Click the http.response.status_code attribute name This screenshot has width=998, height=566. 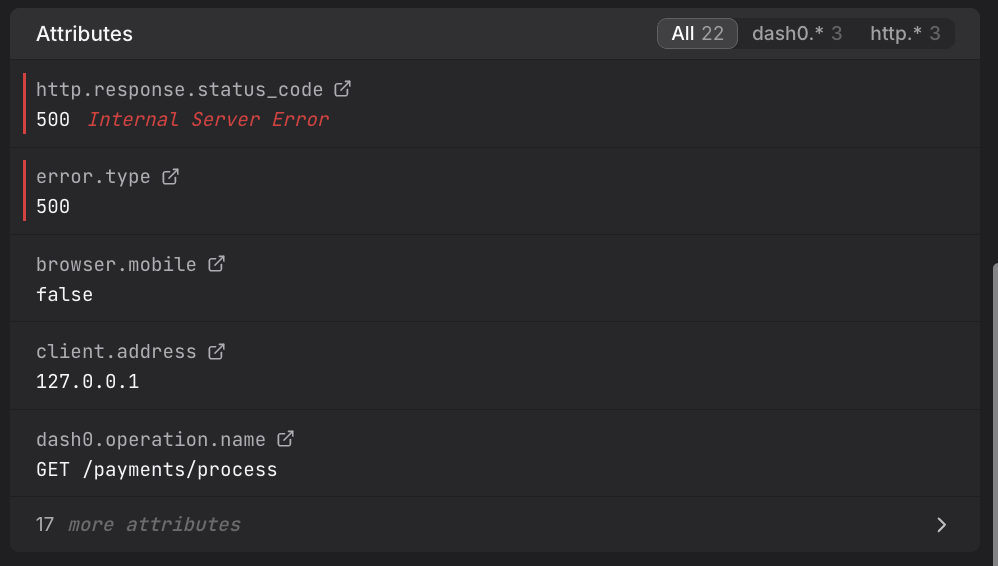click(x=180, y=90)
